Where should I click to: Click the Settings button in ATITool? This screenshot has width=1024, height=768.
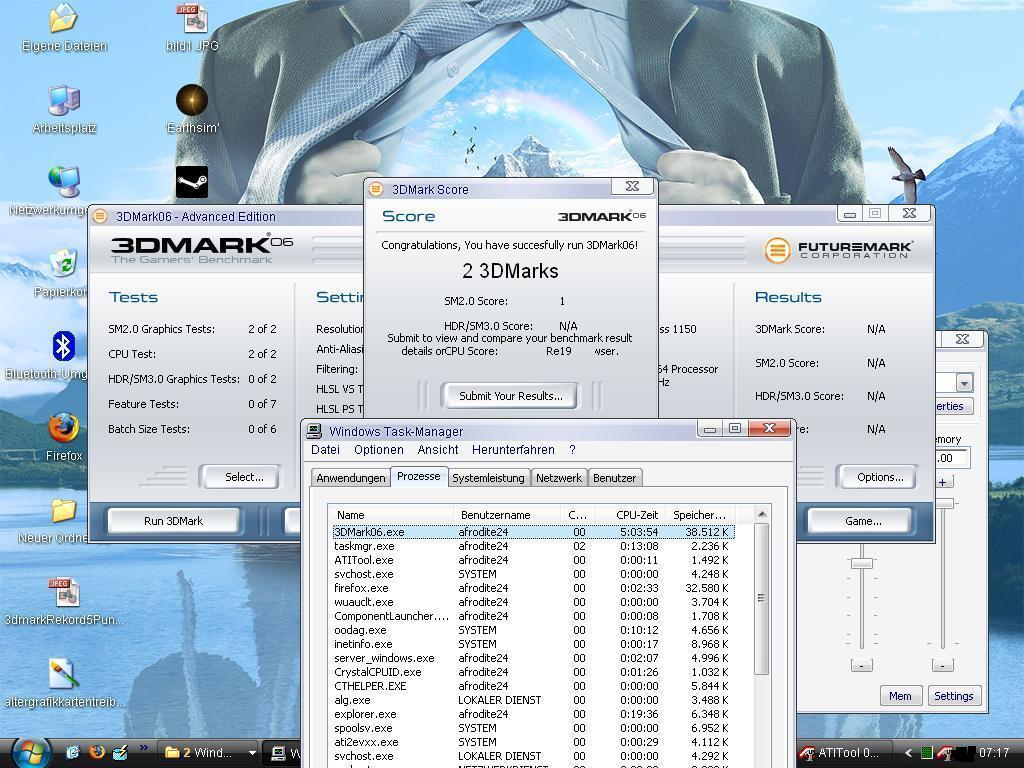pyautogui.click(x=953, y=696)
